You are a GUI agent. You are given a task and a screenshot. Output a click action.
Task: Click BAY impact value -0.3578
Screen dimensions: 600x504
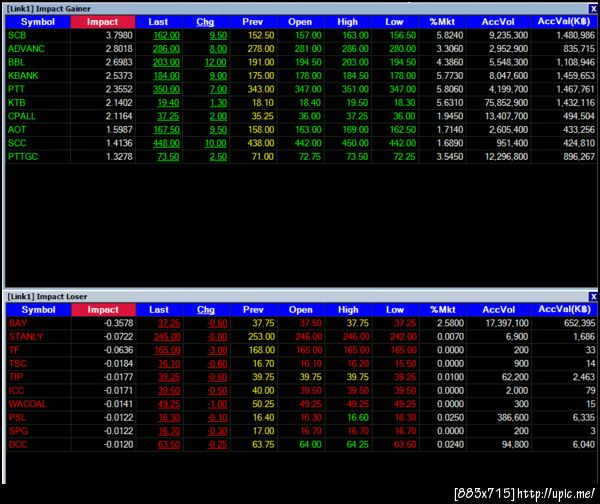pyautogui.click(x=119, y=323)
